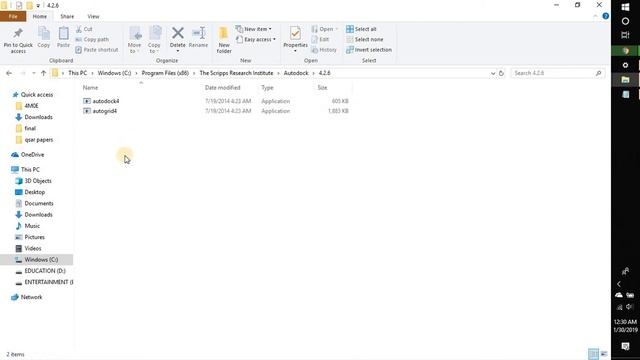Screen dimensions: 640x360
Task: Click the Edit command in ribbon
Action: point(320,40)
